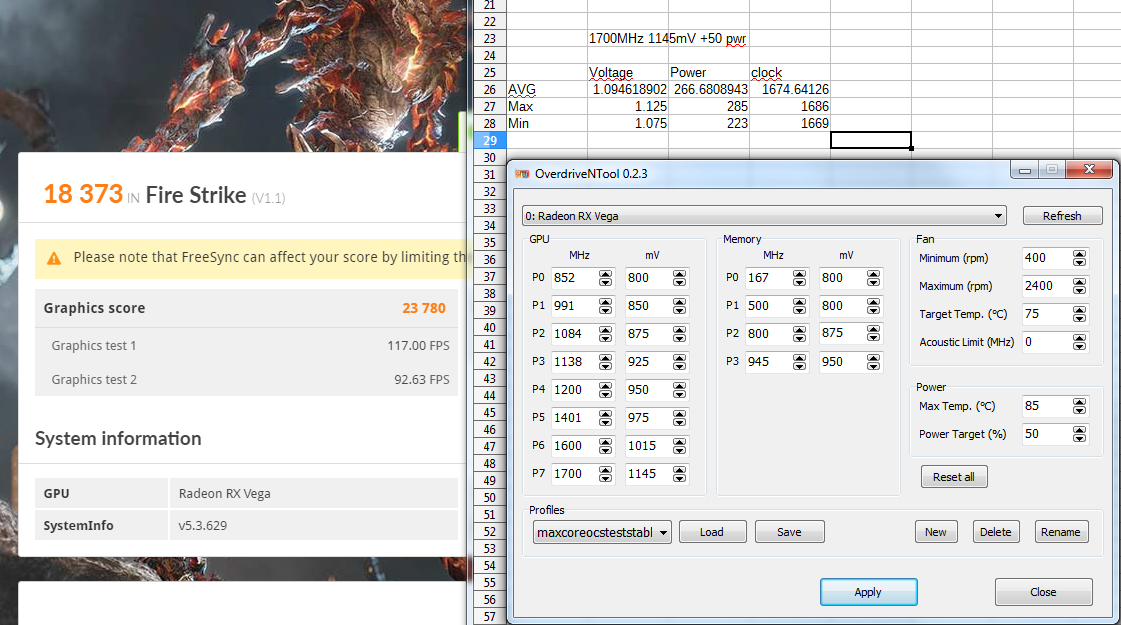
Task: Click GPU P7 mV field showing 1145
Action: point(648,473)
